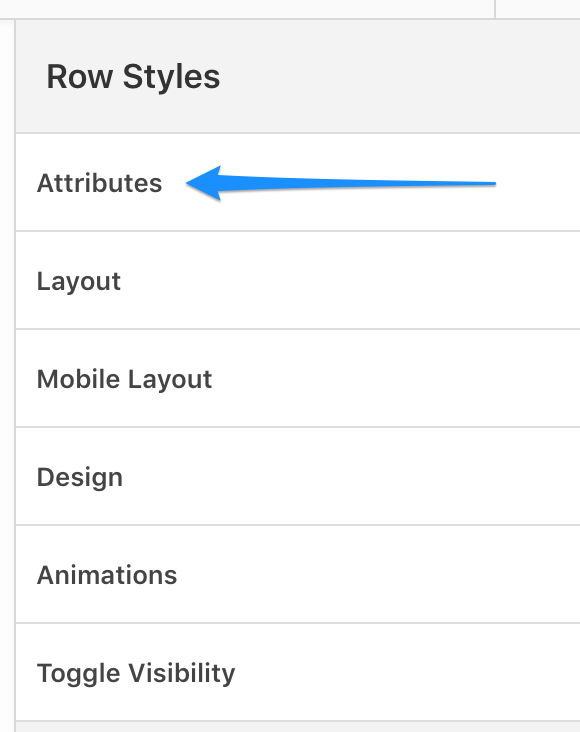Click empty space in the Design row
Image resolution: width=580 pixels, height=732 pixels.
pos(350,476)
